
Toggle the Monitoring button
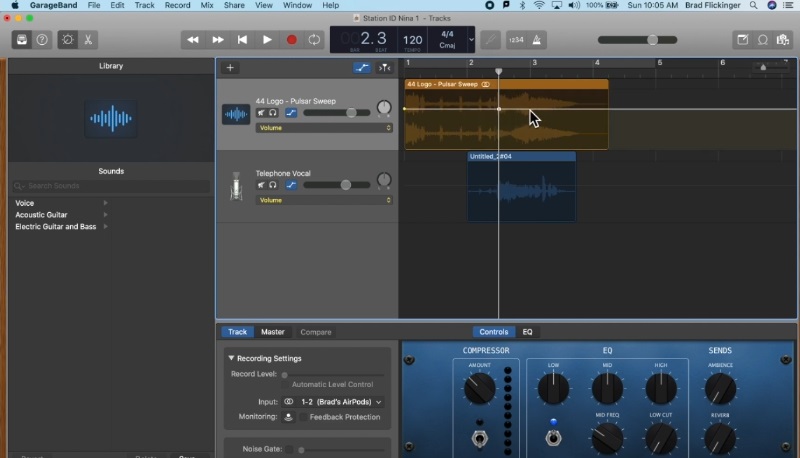click(x=288, y=417)
